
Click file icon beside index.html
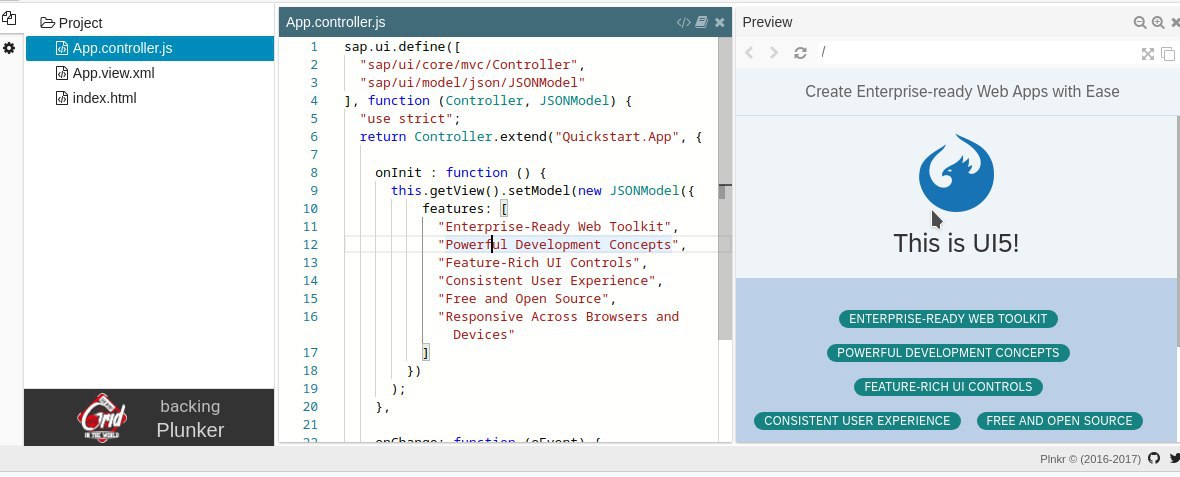tap(62, 98)
